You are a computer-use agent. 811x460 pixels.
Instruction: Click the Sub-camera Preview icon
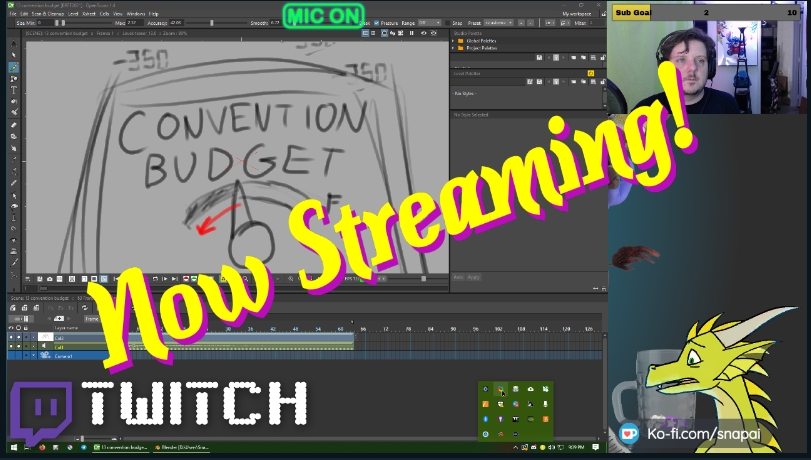(433, 33)
